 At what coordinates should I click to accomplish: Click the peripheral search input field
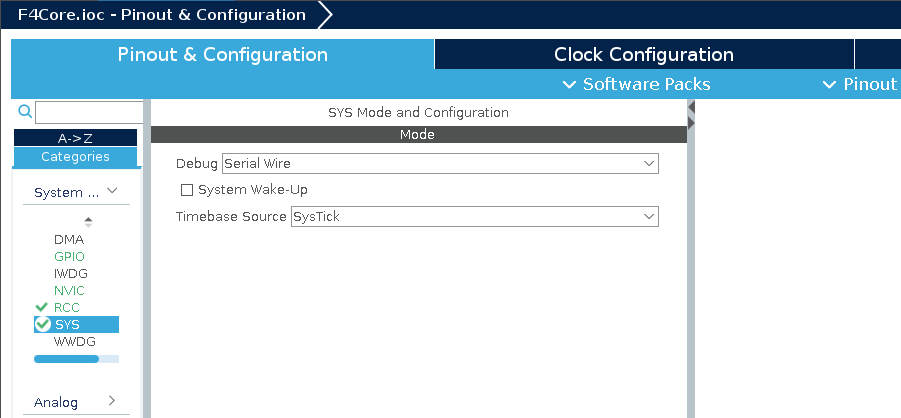click(x=89, y=112)
